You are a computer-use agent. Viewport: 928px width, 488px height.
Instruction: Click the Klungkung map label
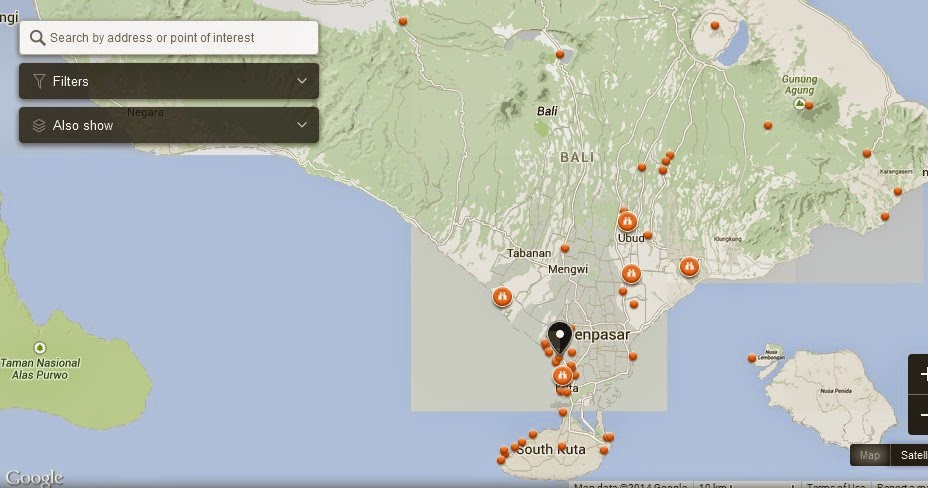point(727,239)
